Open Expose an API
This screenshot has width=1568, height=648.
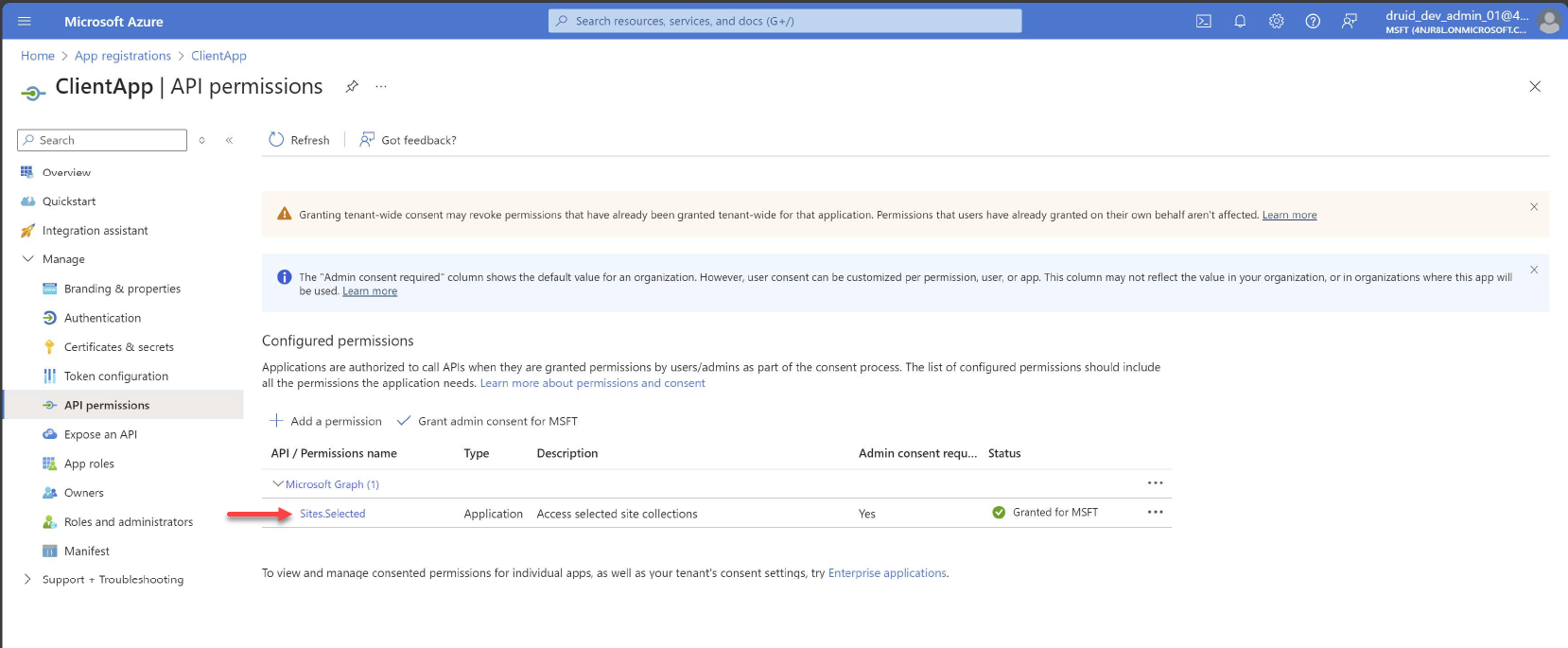coord(100,434)
